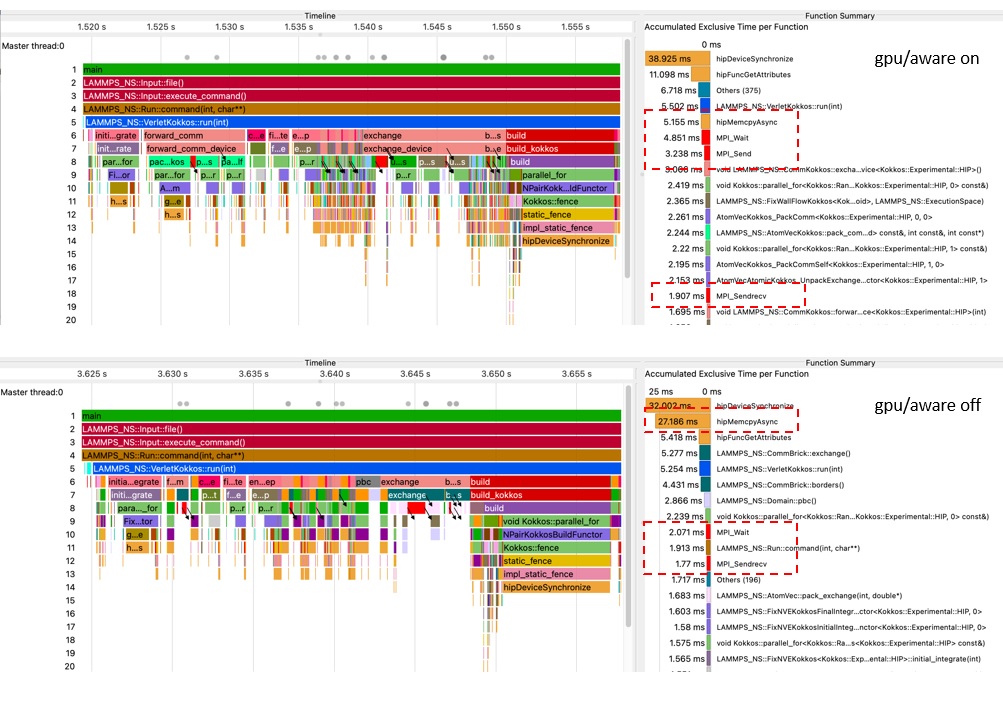The width and height of the screenshot is (1003, 701).
Task: Select NPairKokkosBuildFunctor bar in lower timeline
Action: point(553,534)
